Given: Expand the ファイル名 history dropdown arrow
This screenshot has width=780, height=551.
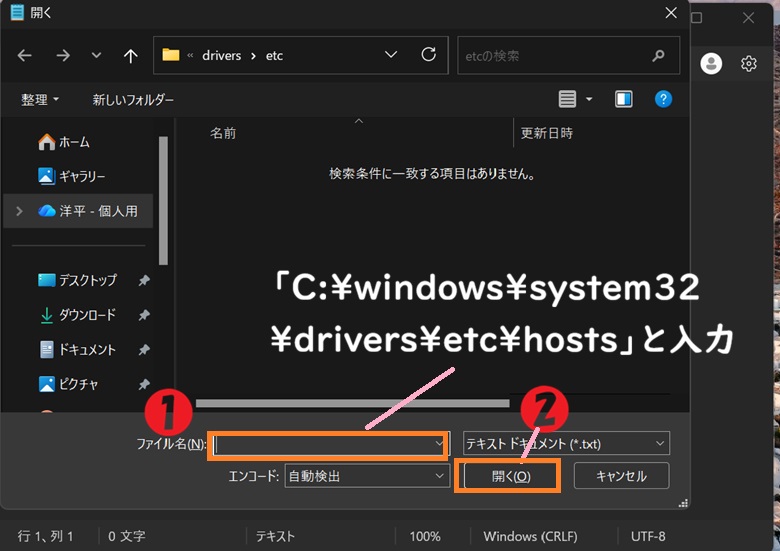Looking at the screenshot, I should (439, 443).
